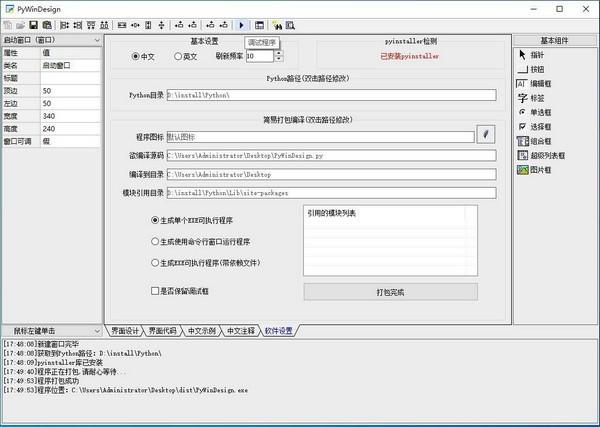Click the align right edges toolbar icon
This screenshot has height=427, width=600.
click(78, 26)
